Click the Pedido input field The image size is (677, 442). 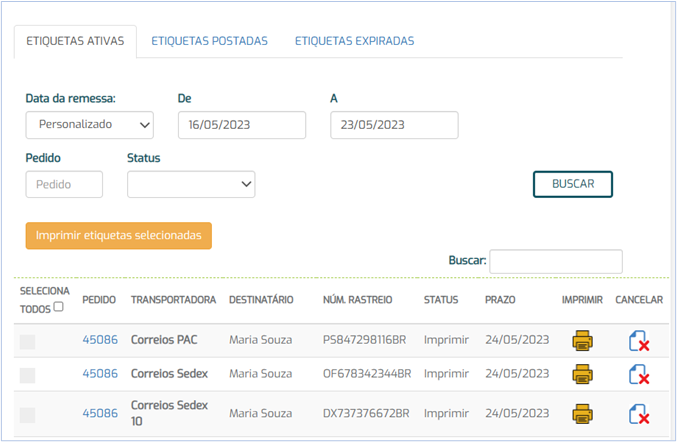pos(64,184)
